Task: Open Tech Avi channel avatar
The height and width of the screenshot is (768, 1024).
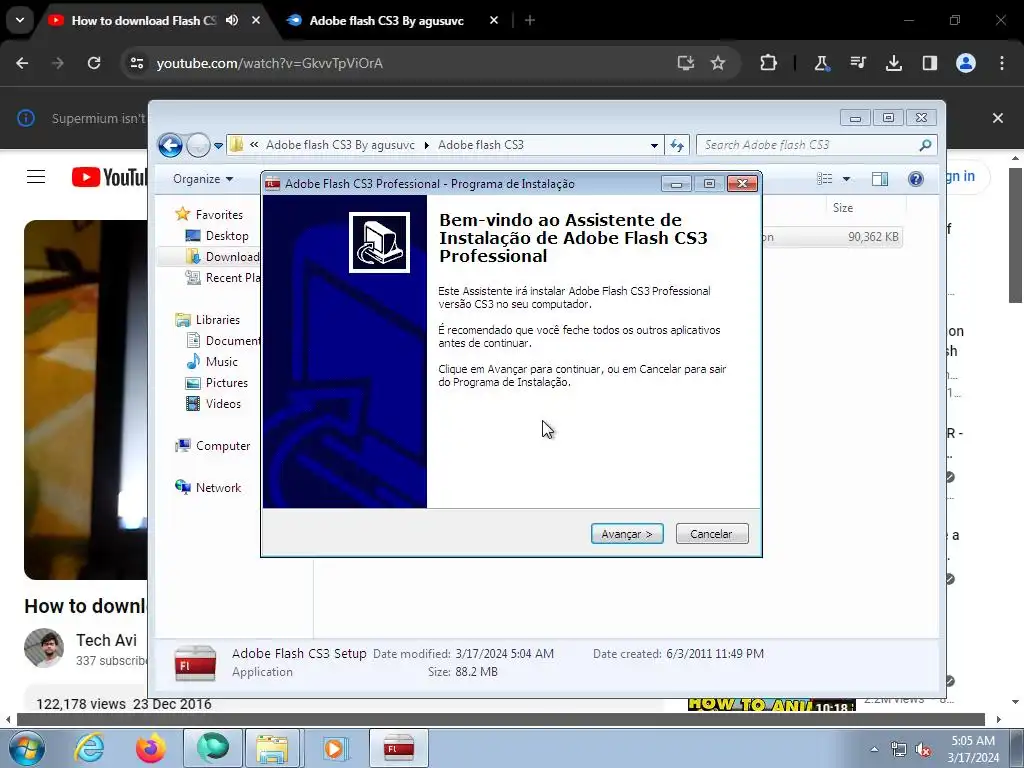Action: click(44, 648)
